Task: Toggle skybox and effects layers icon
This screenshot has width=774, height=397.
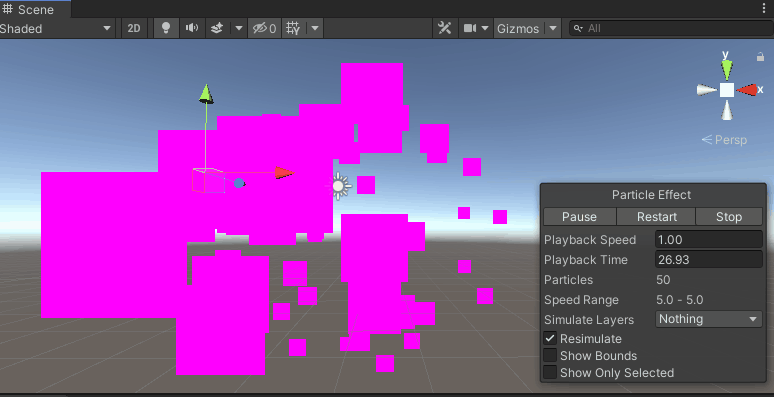Action: tap(217, 29)
